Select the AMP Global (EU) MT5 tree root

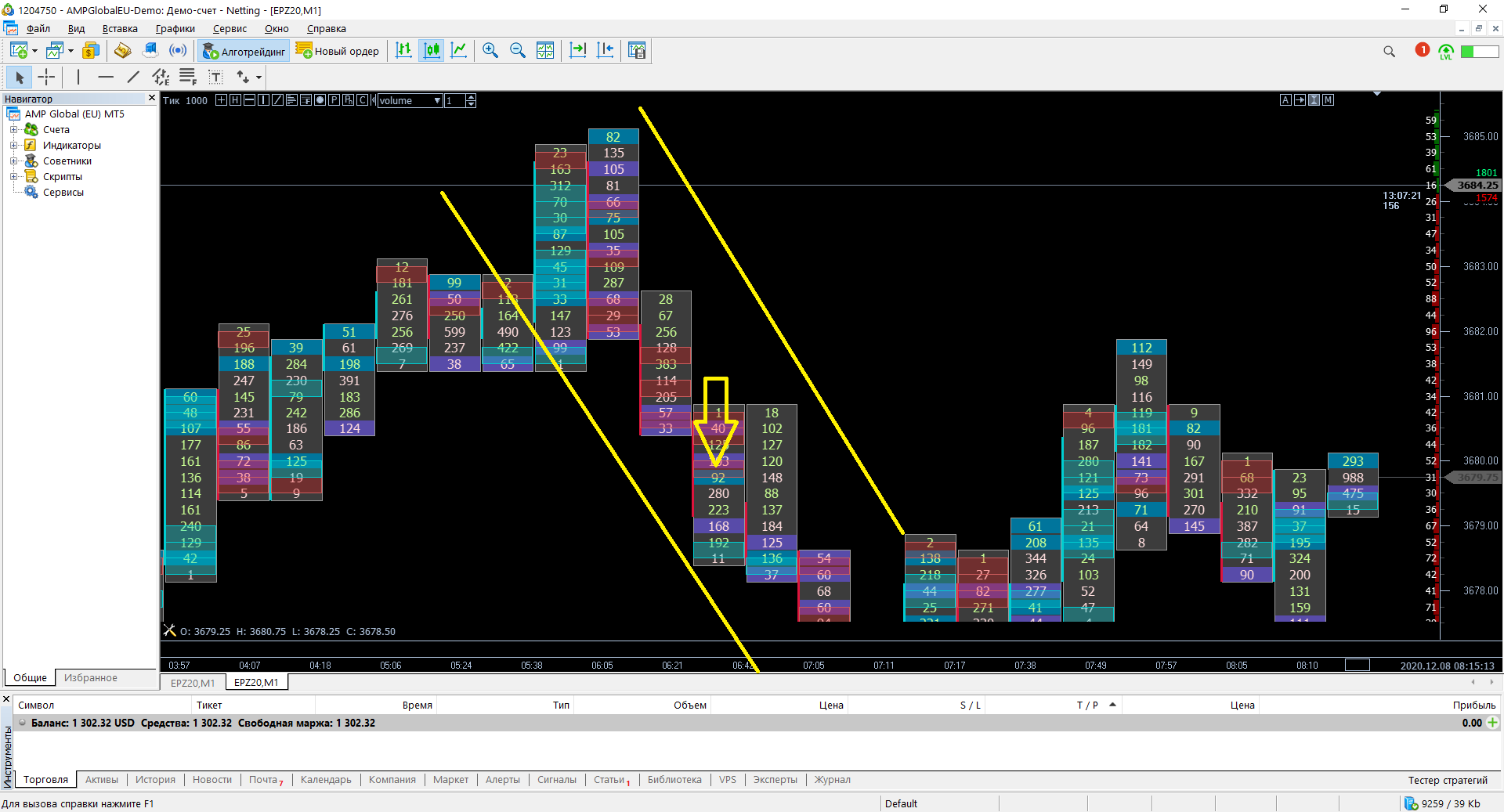pos(74,114)
